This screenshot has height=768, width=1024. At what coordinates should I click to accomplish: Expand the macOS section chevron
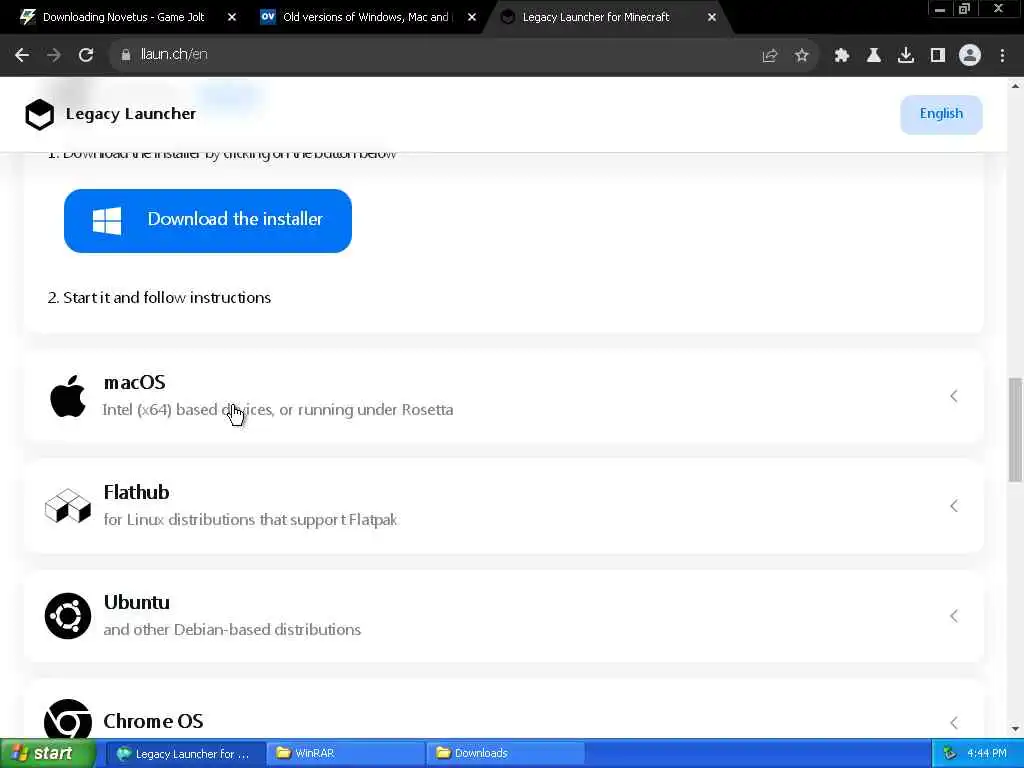(953, 396)
